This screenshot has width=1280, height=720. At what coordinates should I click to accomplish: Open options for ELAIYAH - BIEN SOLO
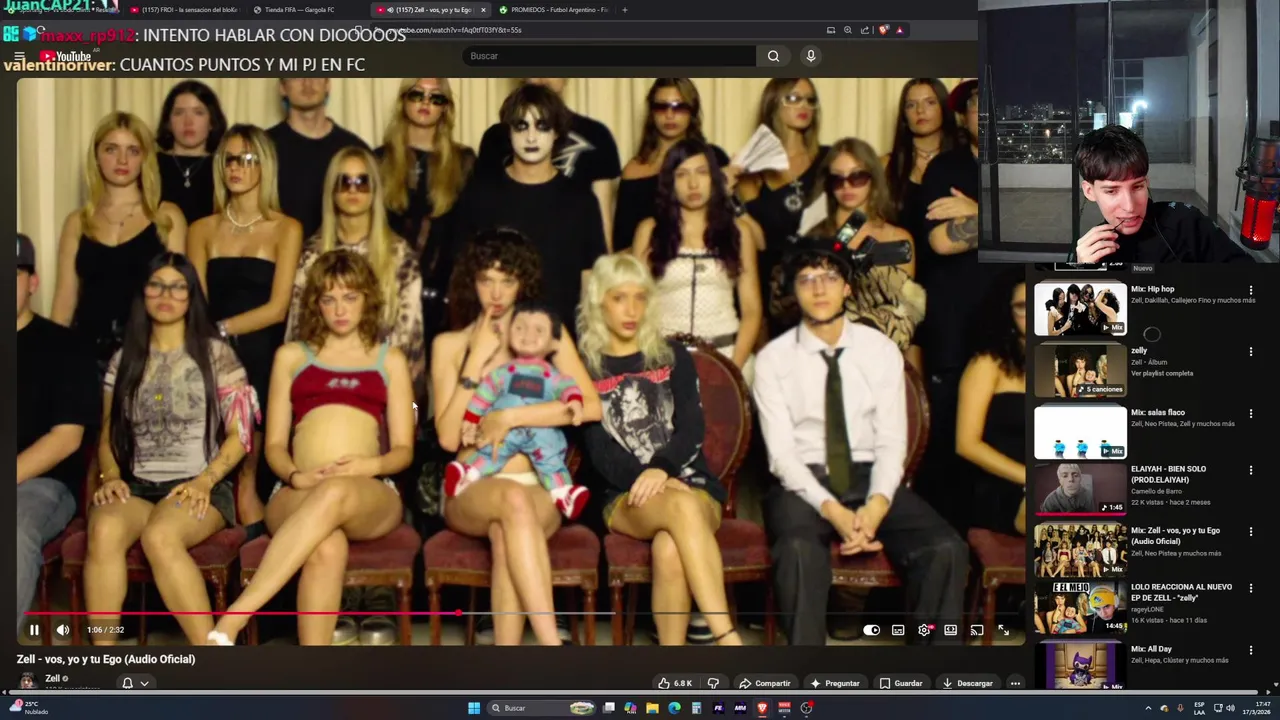(1250, 469)
